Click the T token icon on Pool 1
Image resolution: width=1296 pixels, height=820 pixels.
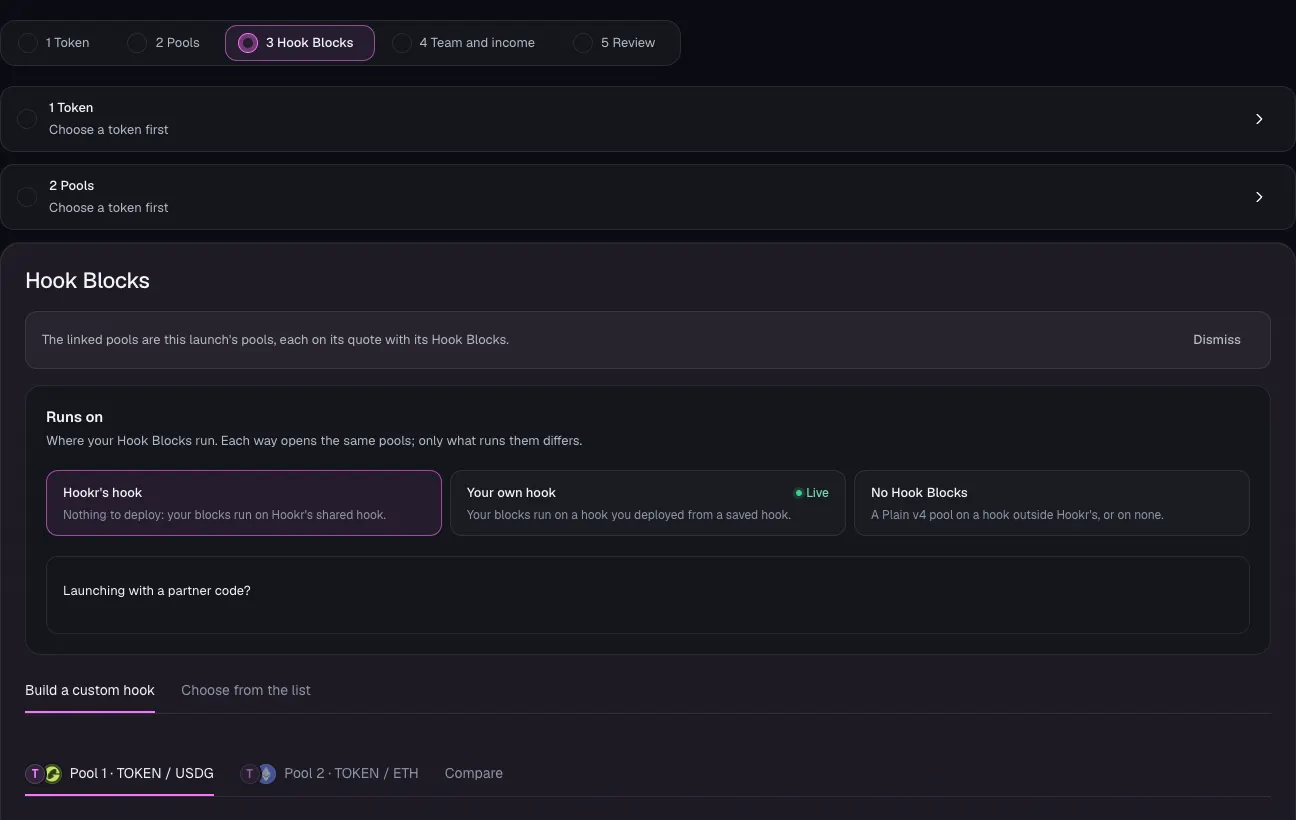pos(35,773)
